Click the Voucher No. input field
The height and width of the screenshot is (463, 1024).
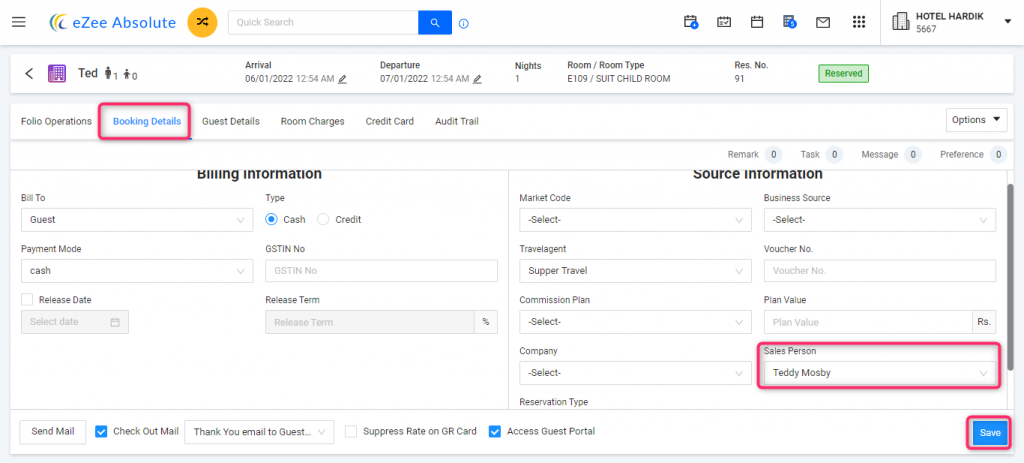tap(880, 271)
